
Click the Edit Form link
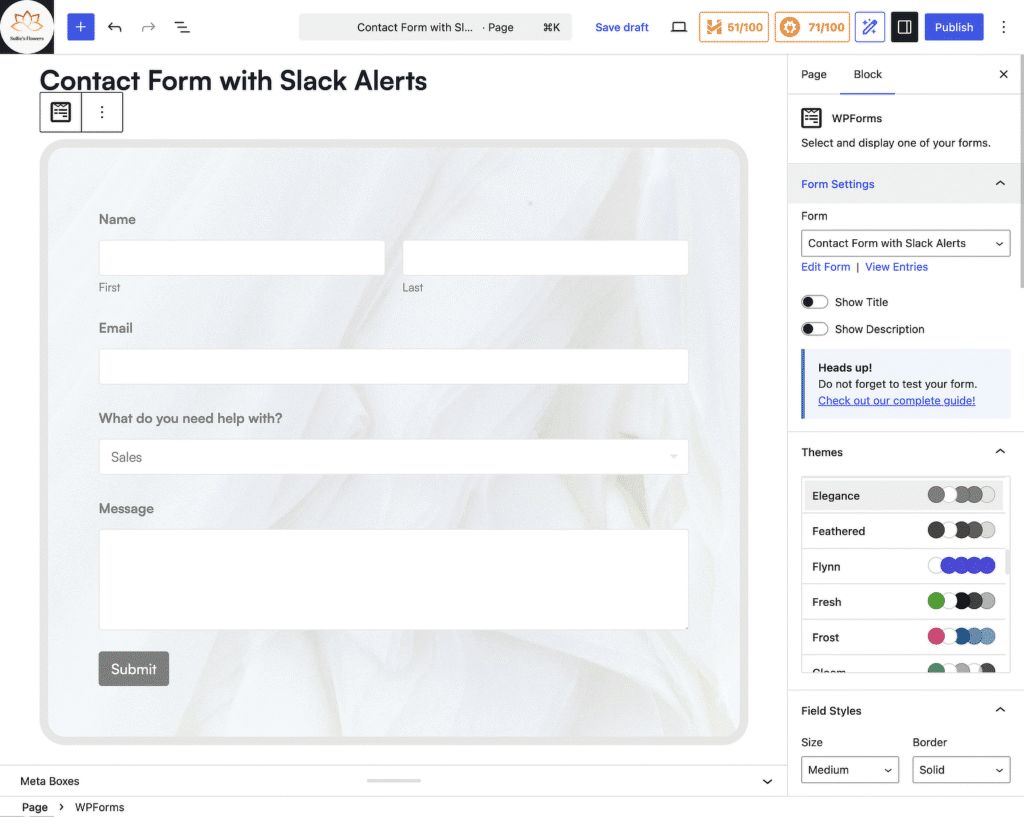point(825,266)
